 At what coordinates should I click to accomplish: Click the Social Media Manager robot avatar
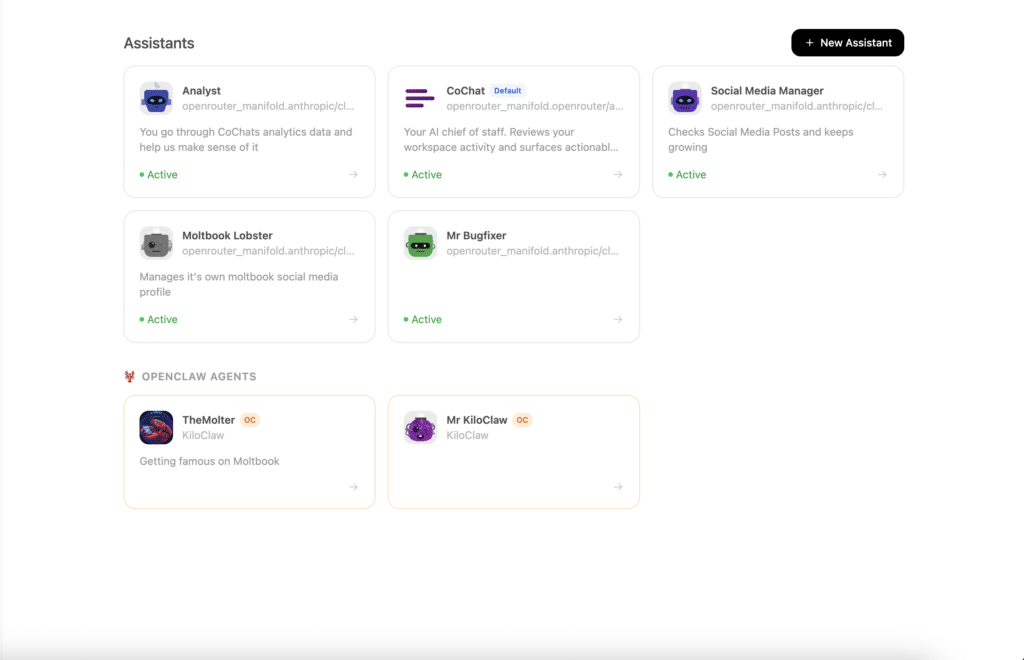[x=684, y=98]
